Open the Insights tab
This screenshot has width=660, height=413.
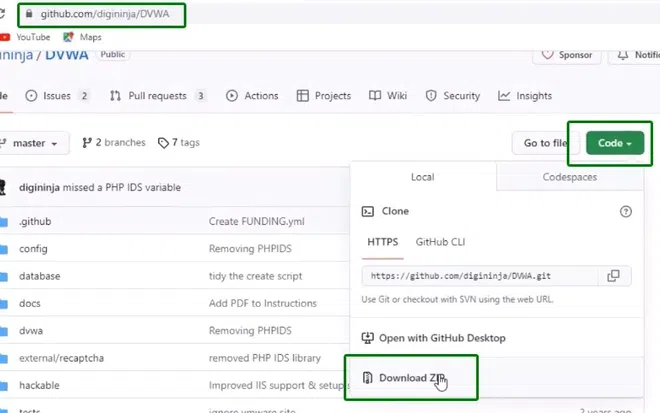click(x=525, y=96)
